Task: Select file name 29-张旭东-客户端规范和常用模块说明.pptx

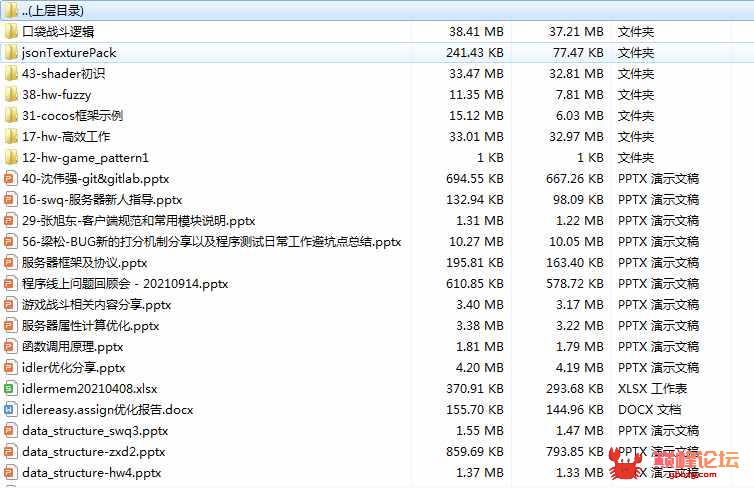Action: pyautogui.click(x=138, y=221)
